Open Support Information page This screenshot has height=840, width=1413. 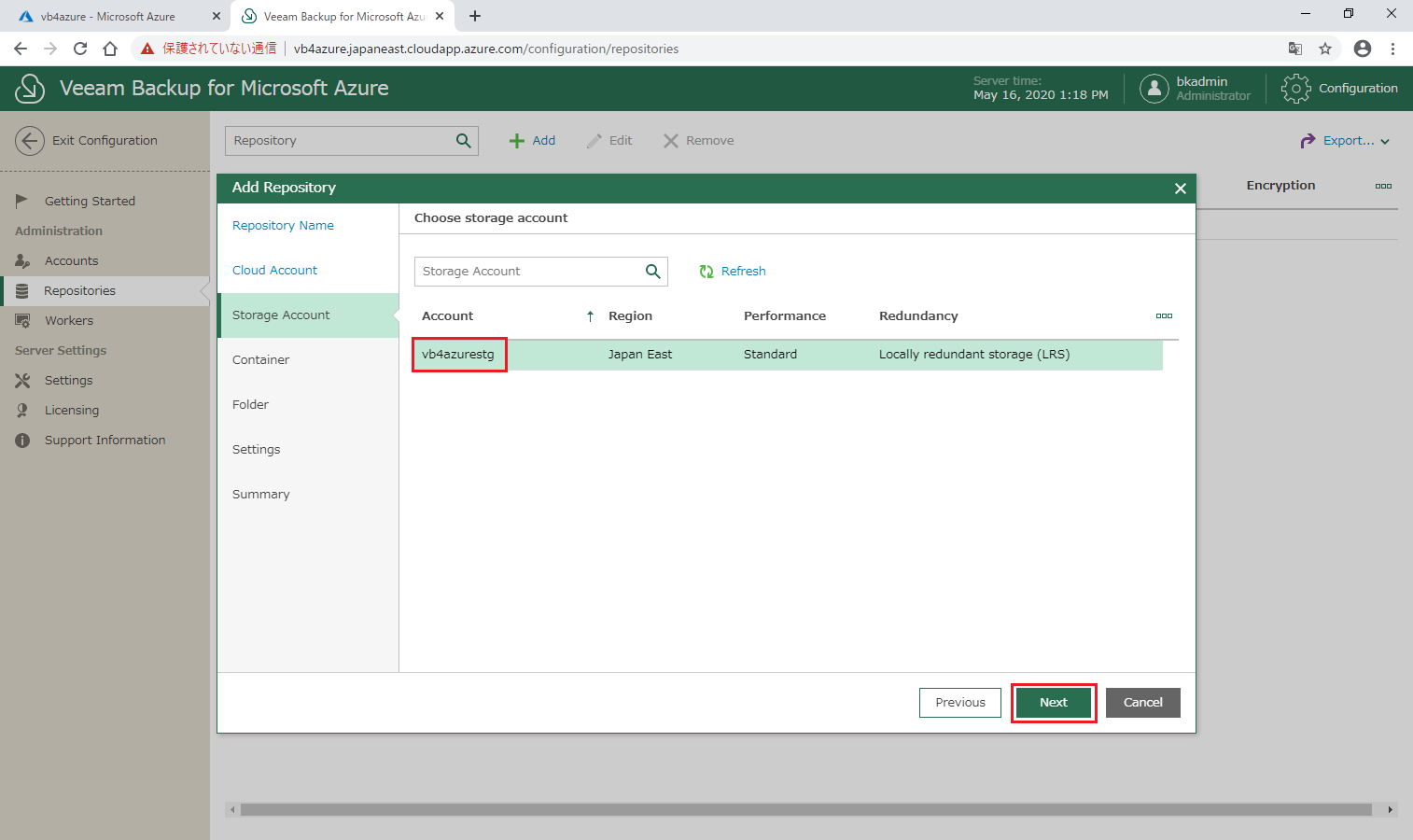[x=105, y=441]
